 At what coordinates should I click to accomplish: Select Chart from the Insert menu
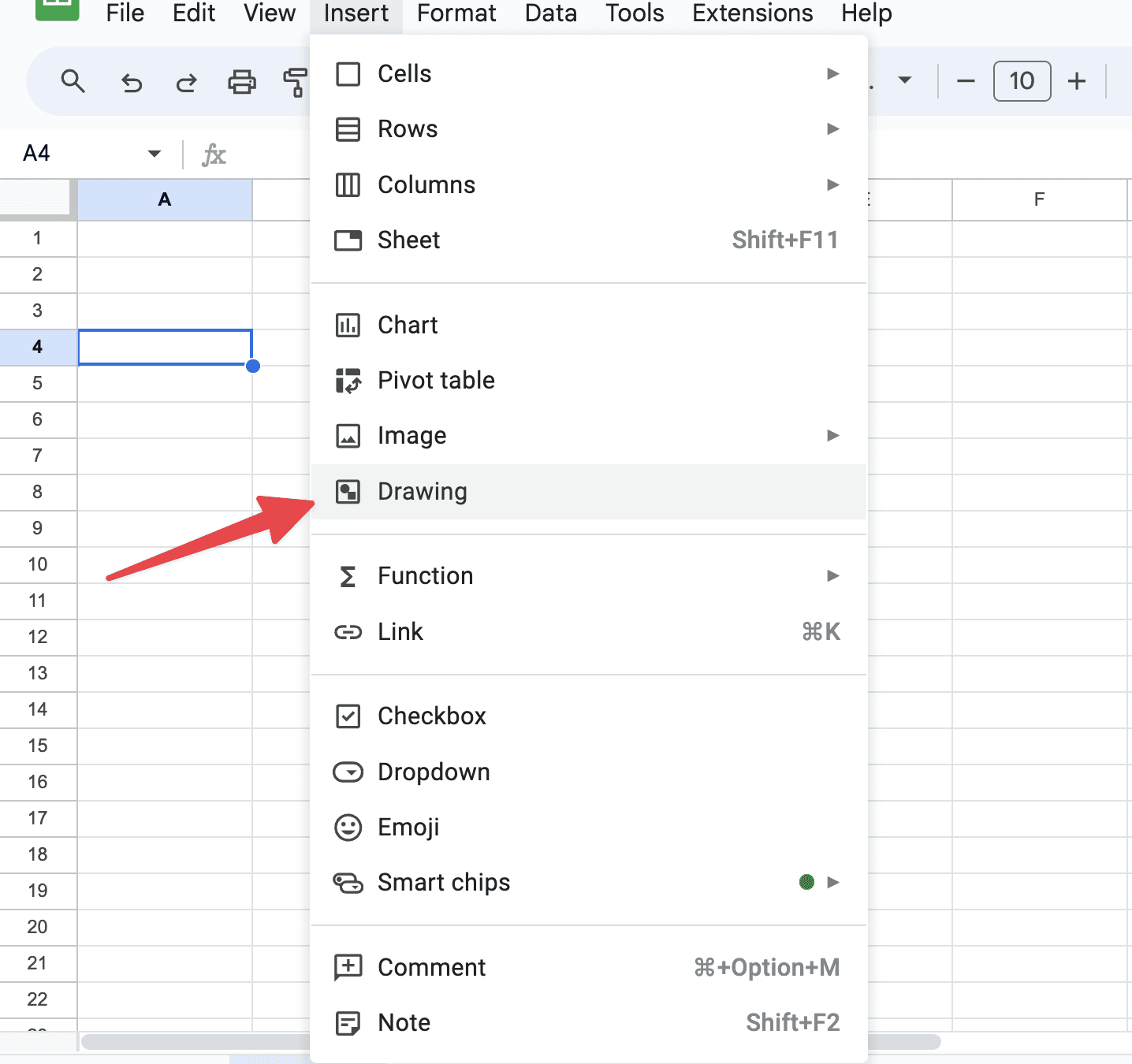[x=408, y=325]
